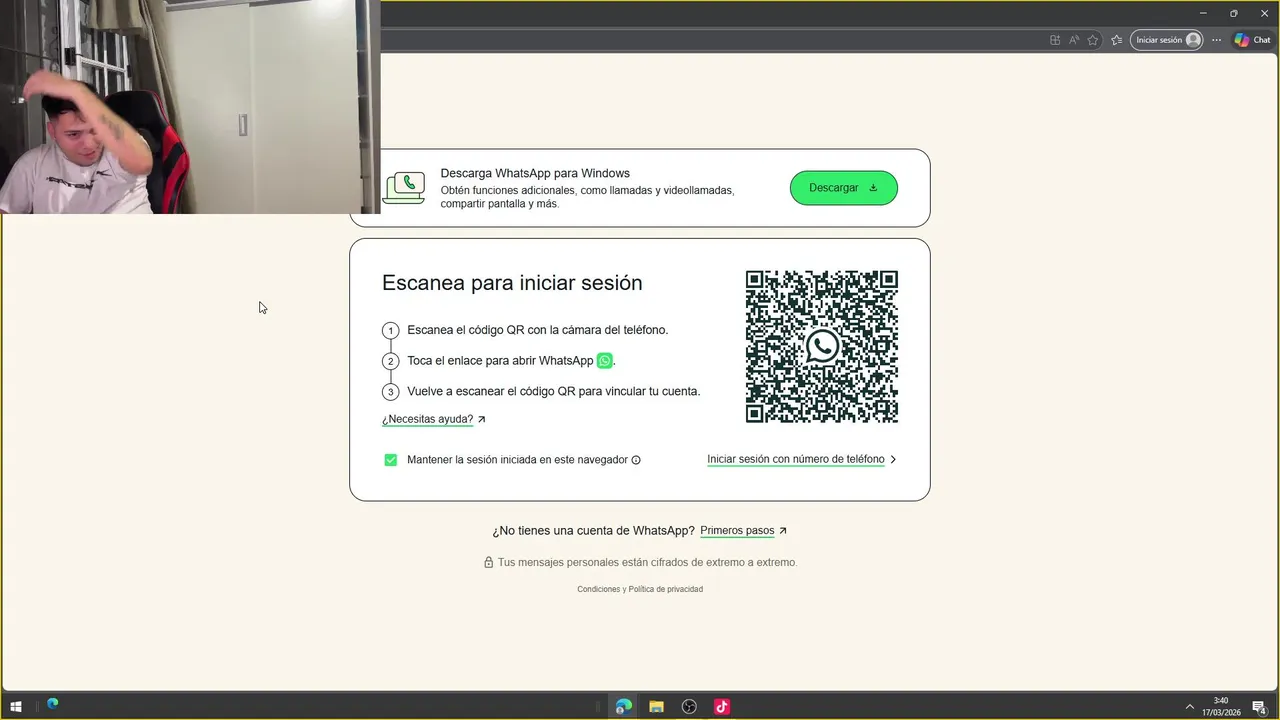Image resolution: width=1280 pixels, height=720 pixels.
Task: Click the Escanea para iniciar sesión heading
Action: tap(512, 283)
